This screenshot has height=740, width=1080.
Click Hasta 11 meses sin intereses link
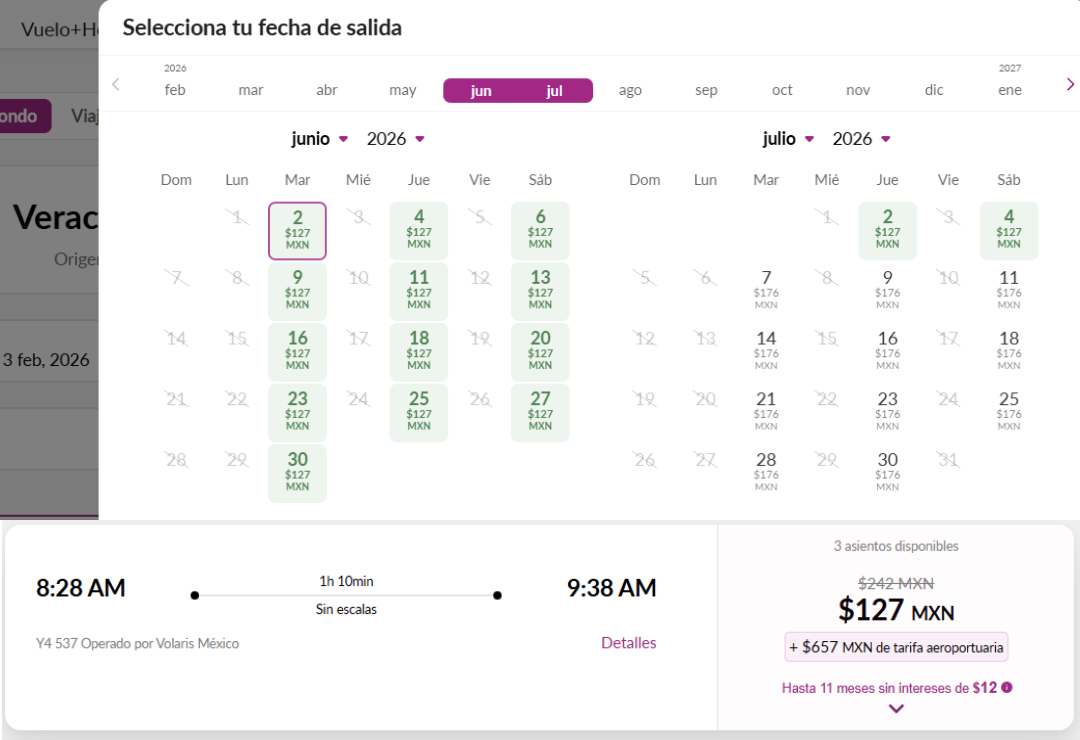pos(885,688)
